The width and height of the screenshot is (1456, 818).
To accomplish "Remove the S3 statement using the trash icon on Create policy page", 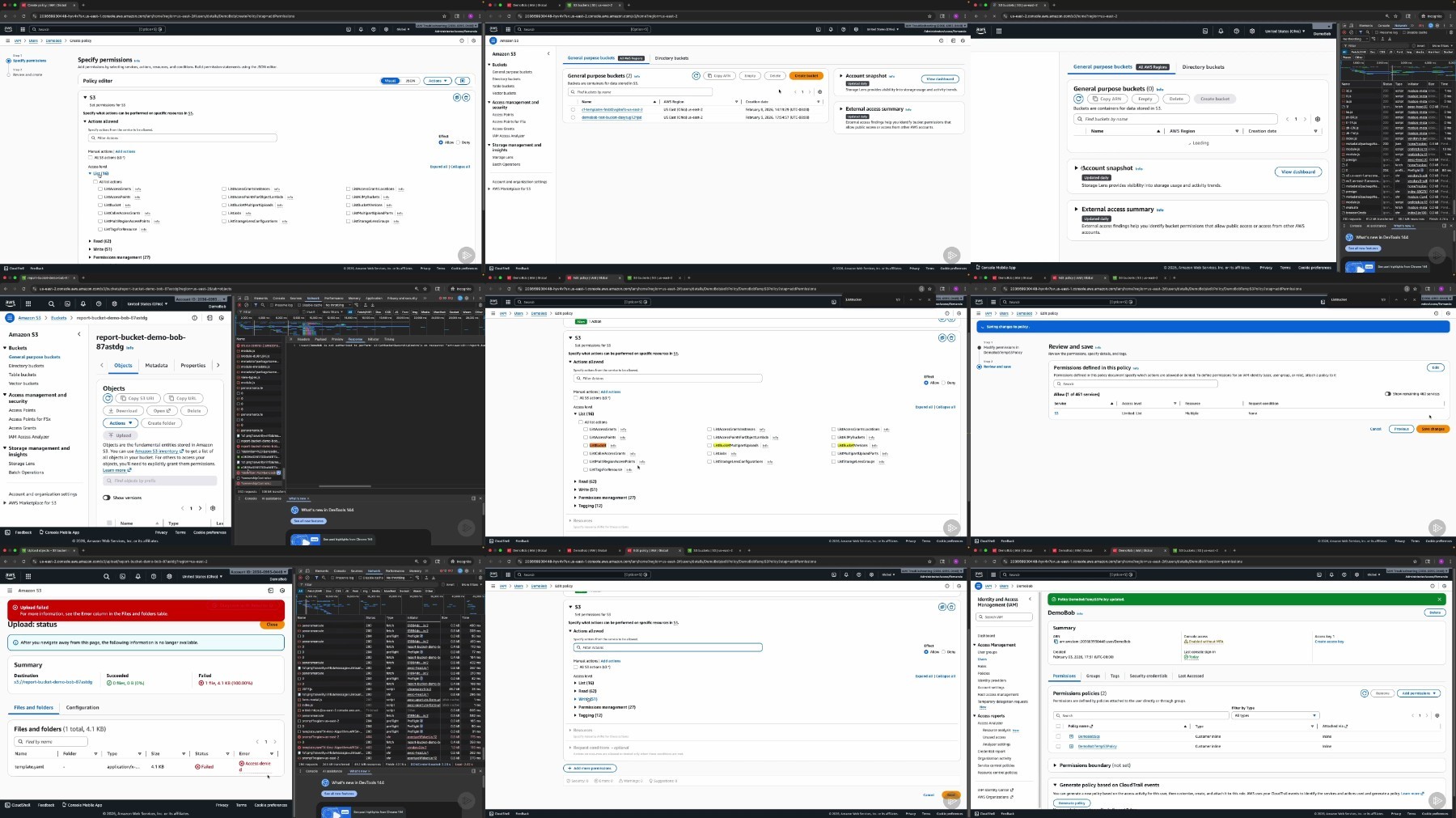I will coord(466,97).
